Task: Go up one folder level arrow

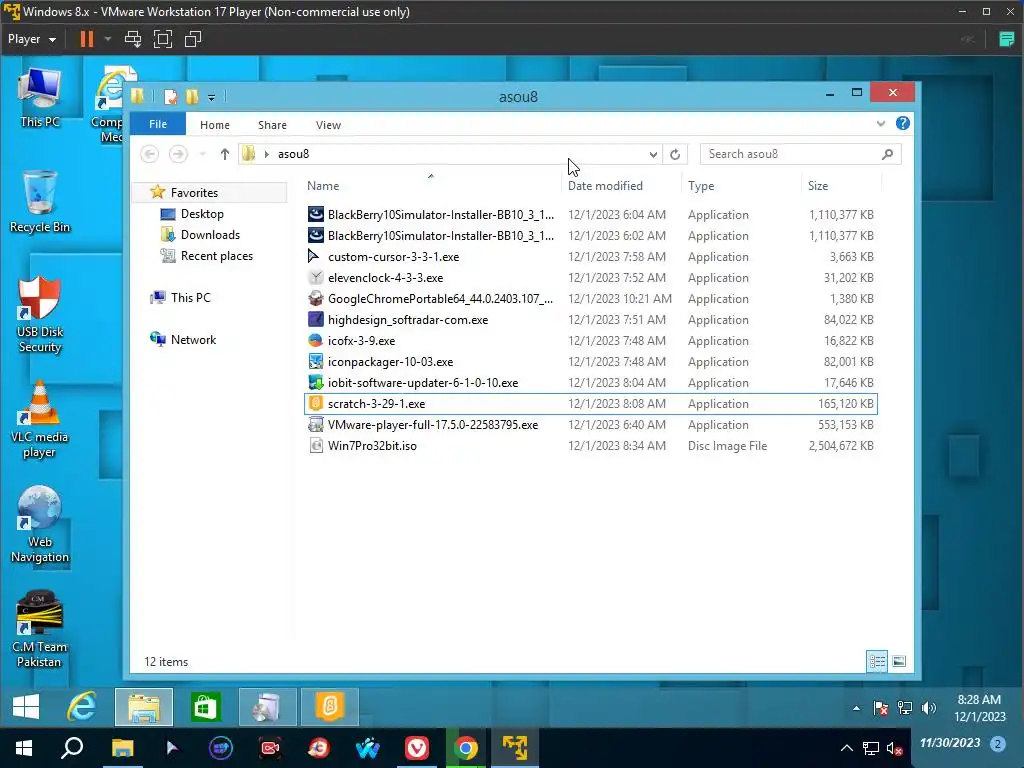Action: pyautogui.click(x=225, y=154)
